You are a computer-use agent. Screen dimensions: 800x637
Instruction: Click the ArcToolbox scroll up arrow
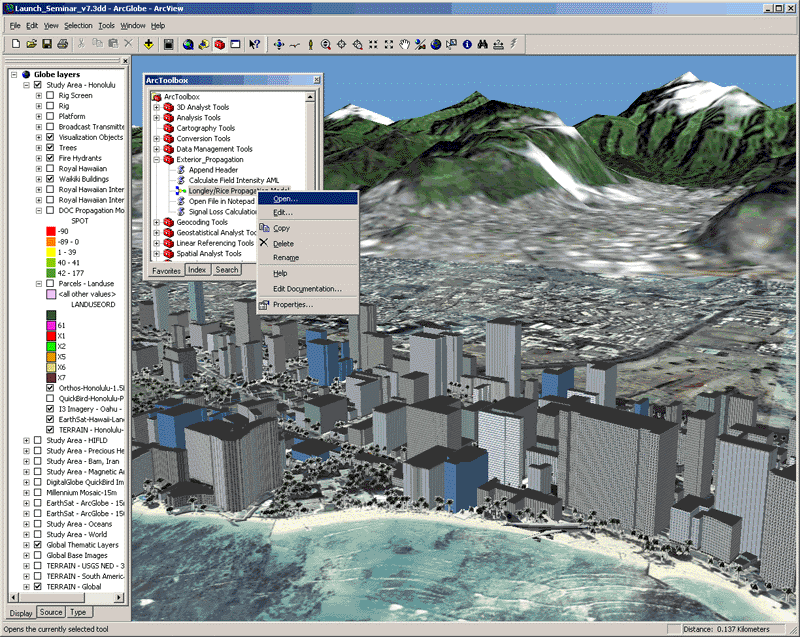(310, 97)
